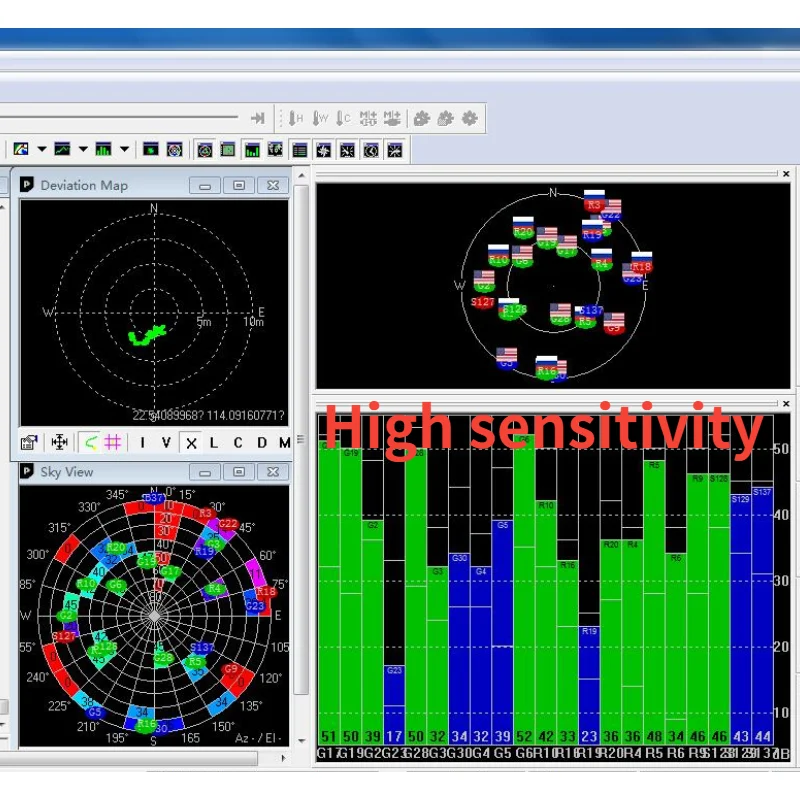
Task: Toggle the satellite level bars docking icon
Action: (x=252, y=150)
